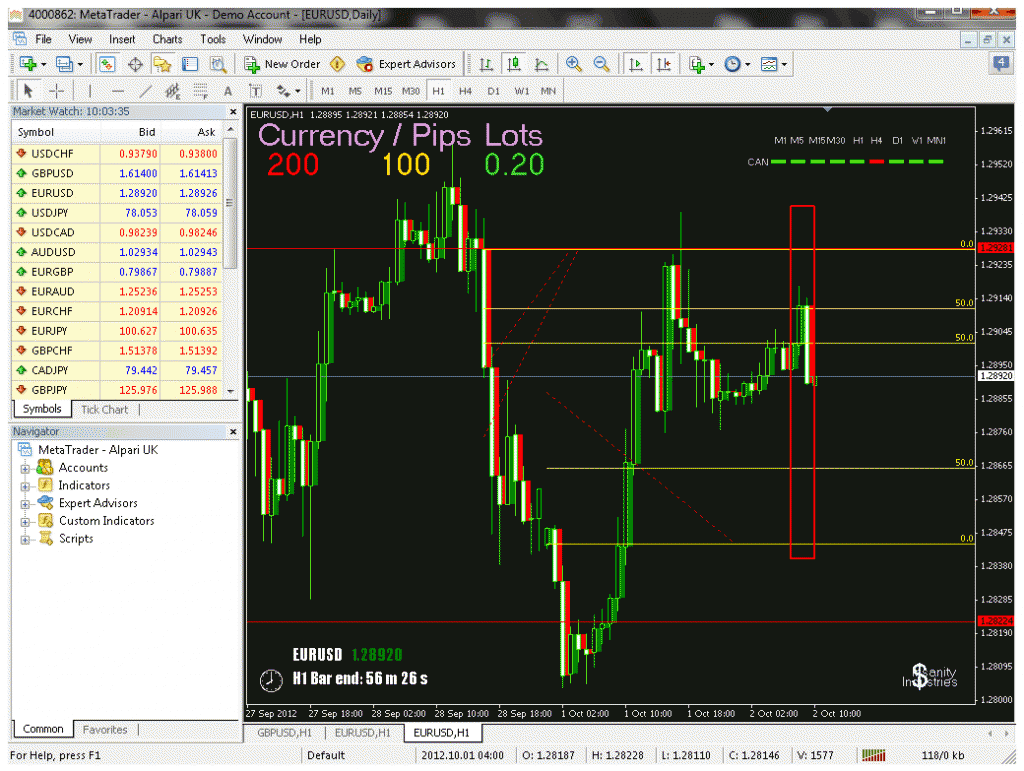Switch to the GBPUSD,H1 chart tab
Viewport: 1024px width, 771px height.
pos(284,733)
